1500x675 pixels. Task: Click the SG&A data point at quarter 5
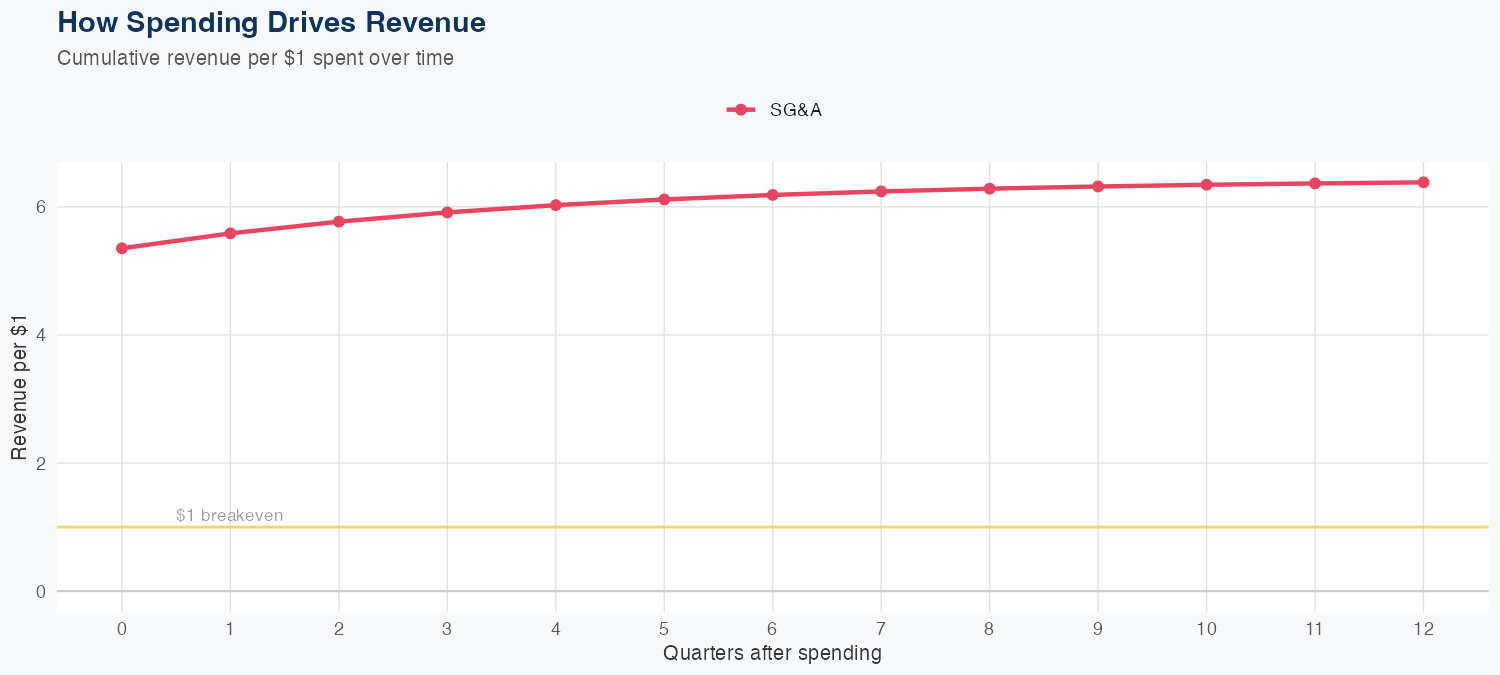click(x=664, y=199)
